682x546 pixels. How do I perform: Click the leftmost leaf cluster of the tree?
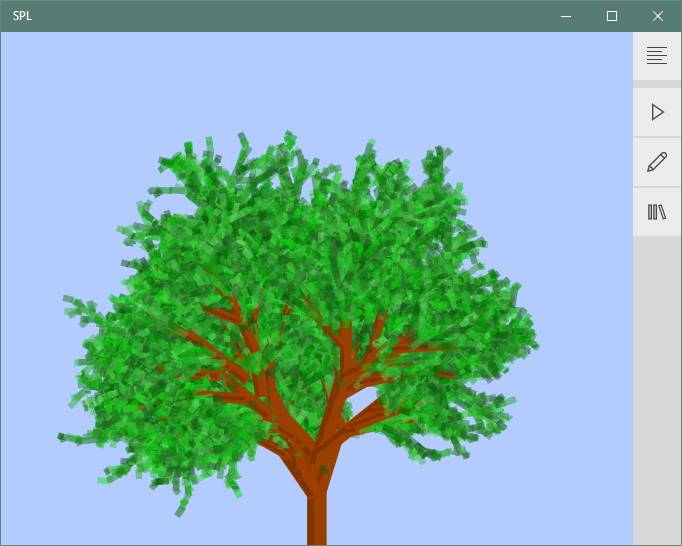(x=70, y=437)
